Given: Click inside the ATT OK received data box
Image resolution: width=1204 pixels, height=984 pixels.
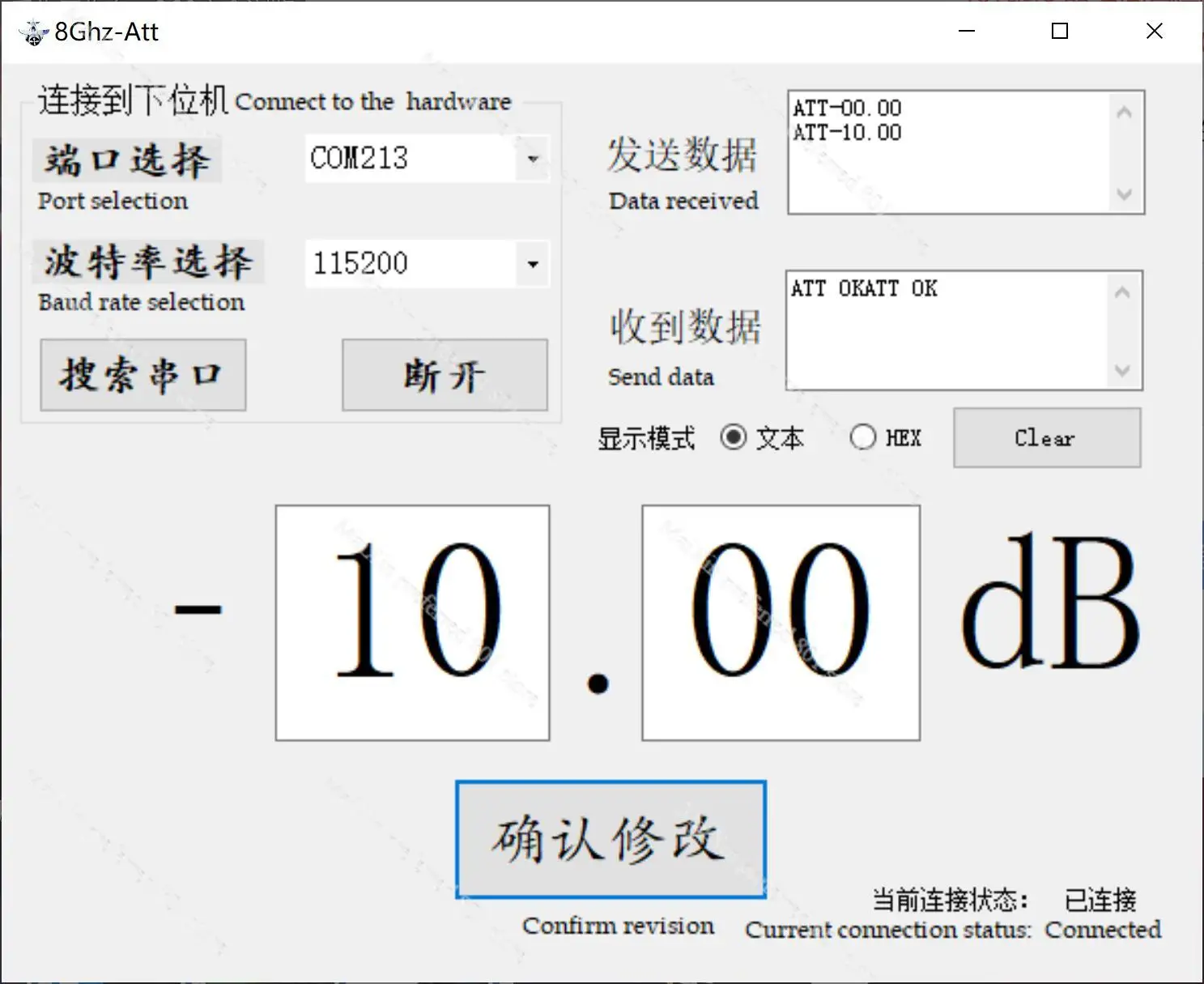Looking at the screenshot, I should pos(947,330).
